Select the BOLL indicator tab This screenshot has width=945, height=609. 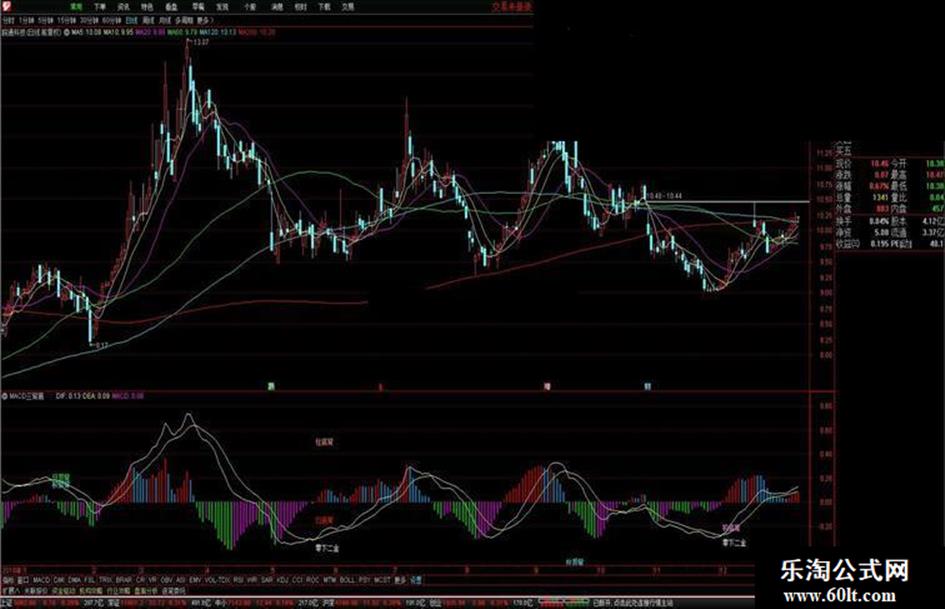point(347,580)
